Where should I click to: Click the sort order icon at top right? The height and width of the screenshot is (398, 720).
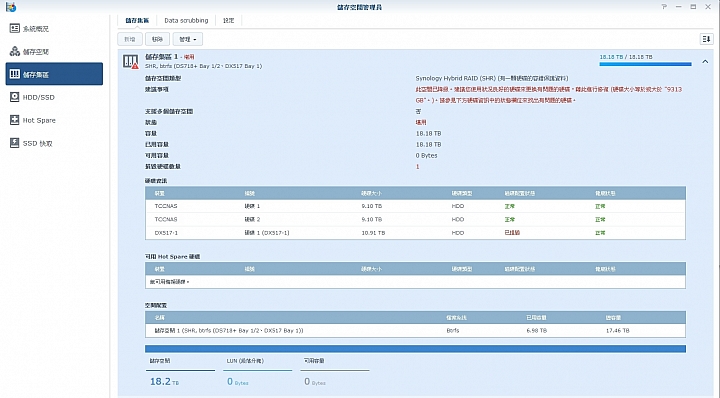point(706,39)
